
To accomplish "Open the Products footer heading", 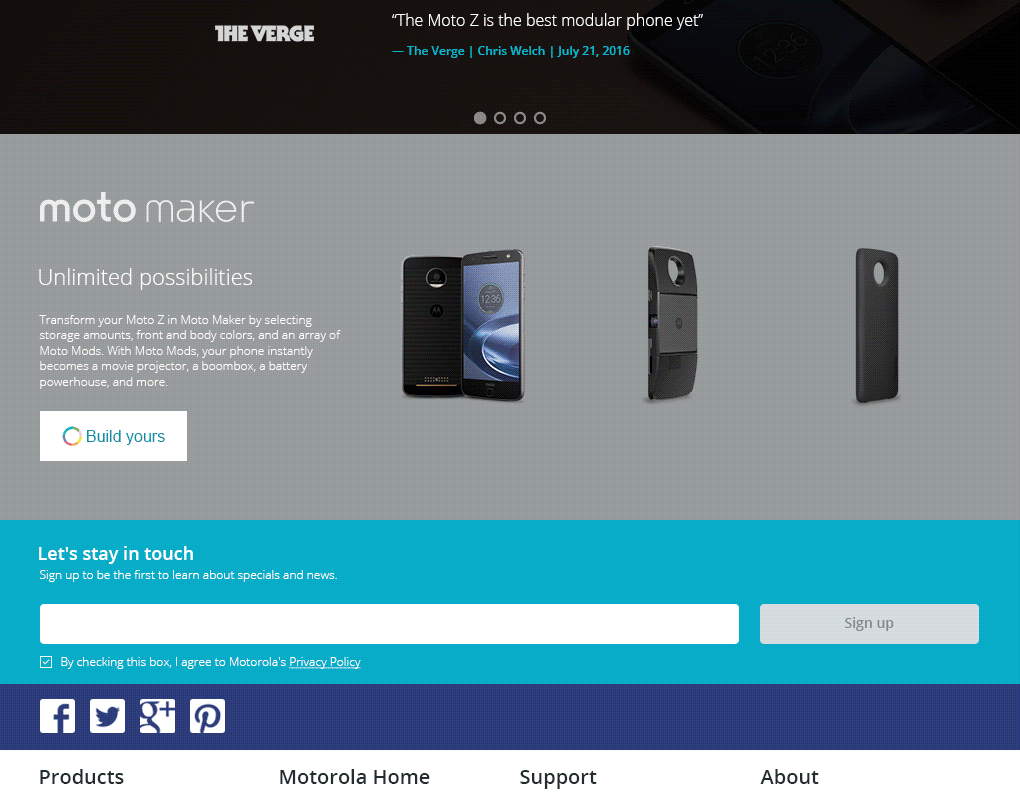I will [81, 777].
